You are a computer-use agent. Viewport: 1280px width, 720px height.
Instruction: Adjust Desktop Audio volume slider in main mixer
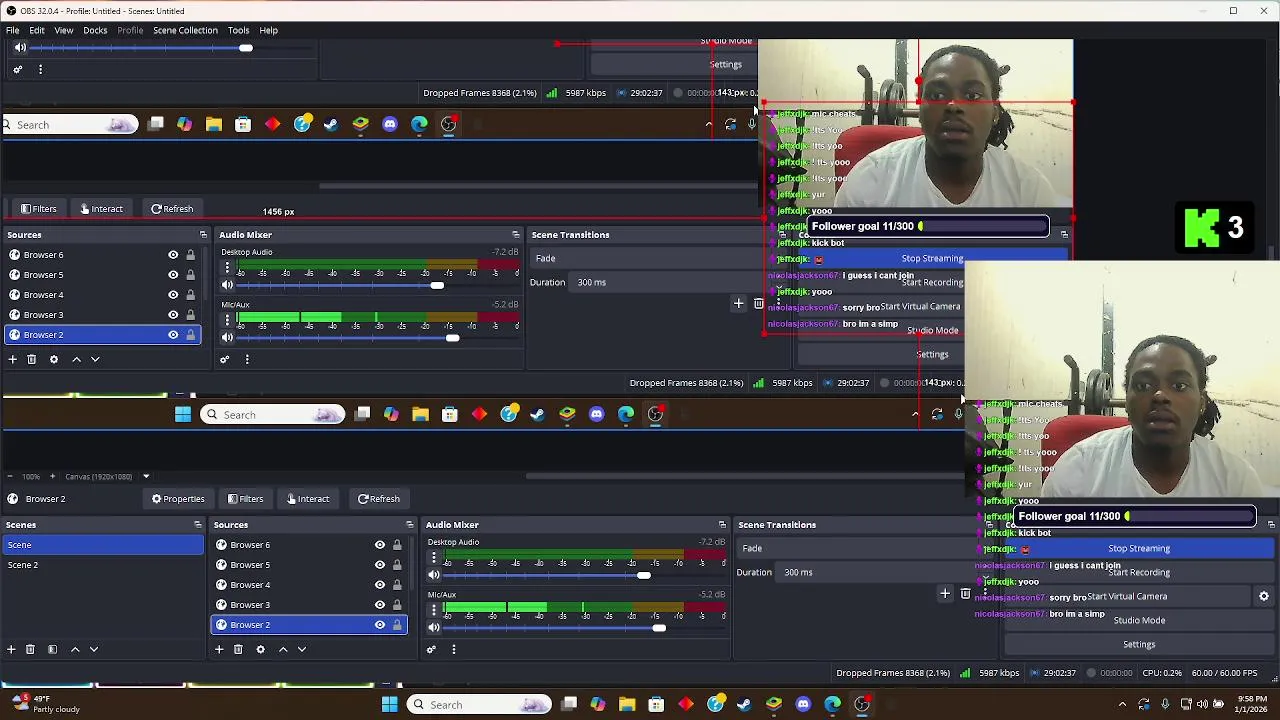(x=643, y=575)
